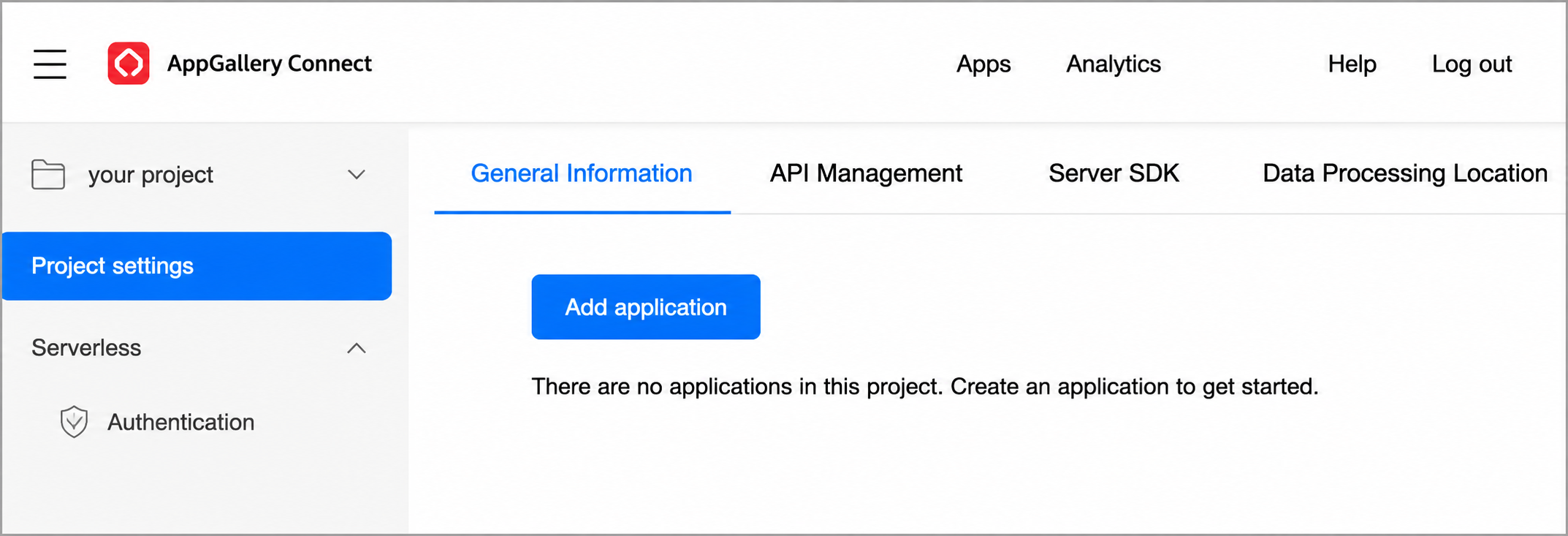
Task: Open the Analytics menu
Action: click(1114, 64)
